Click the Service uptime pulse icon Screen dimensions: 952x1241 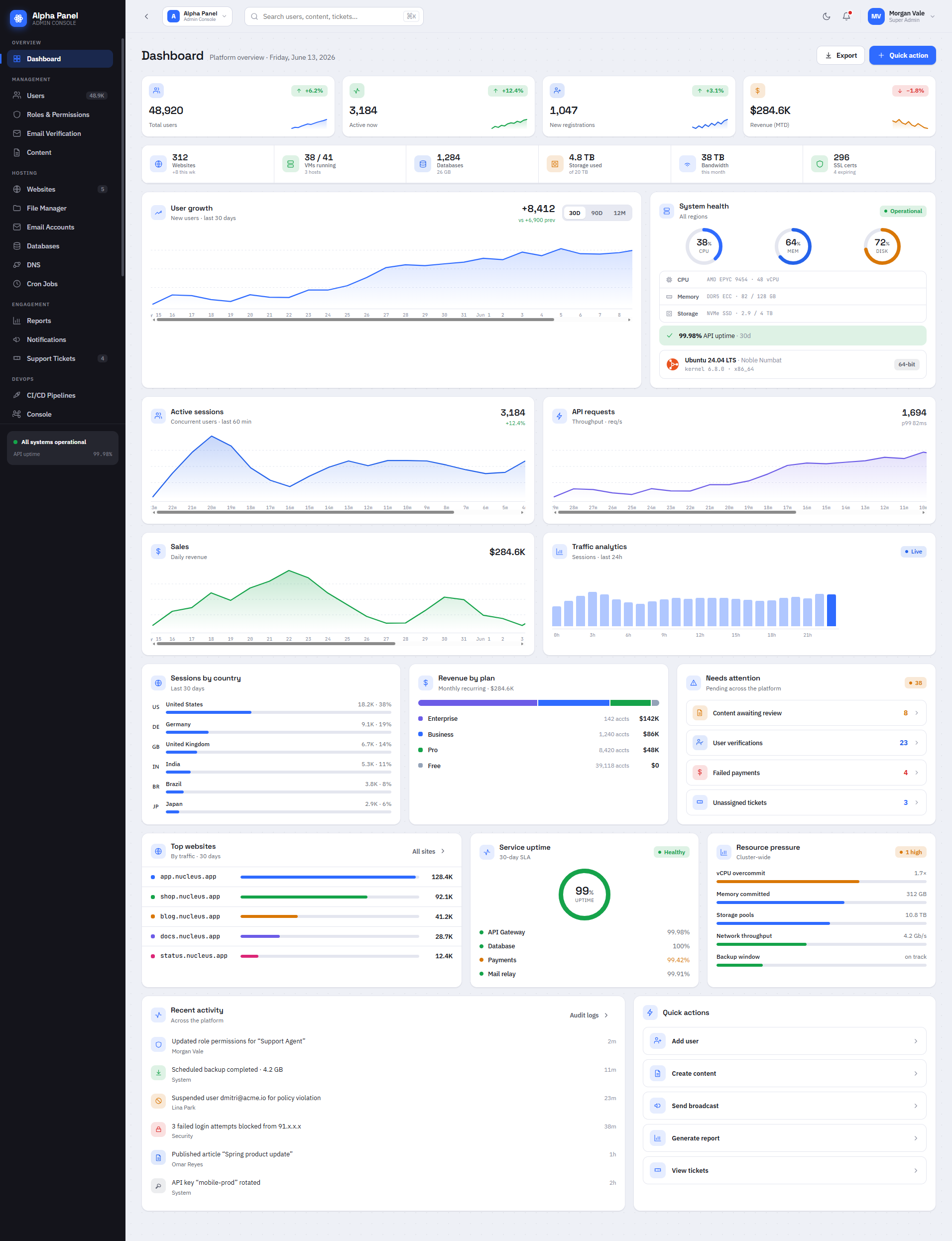pos(487,852)
